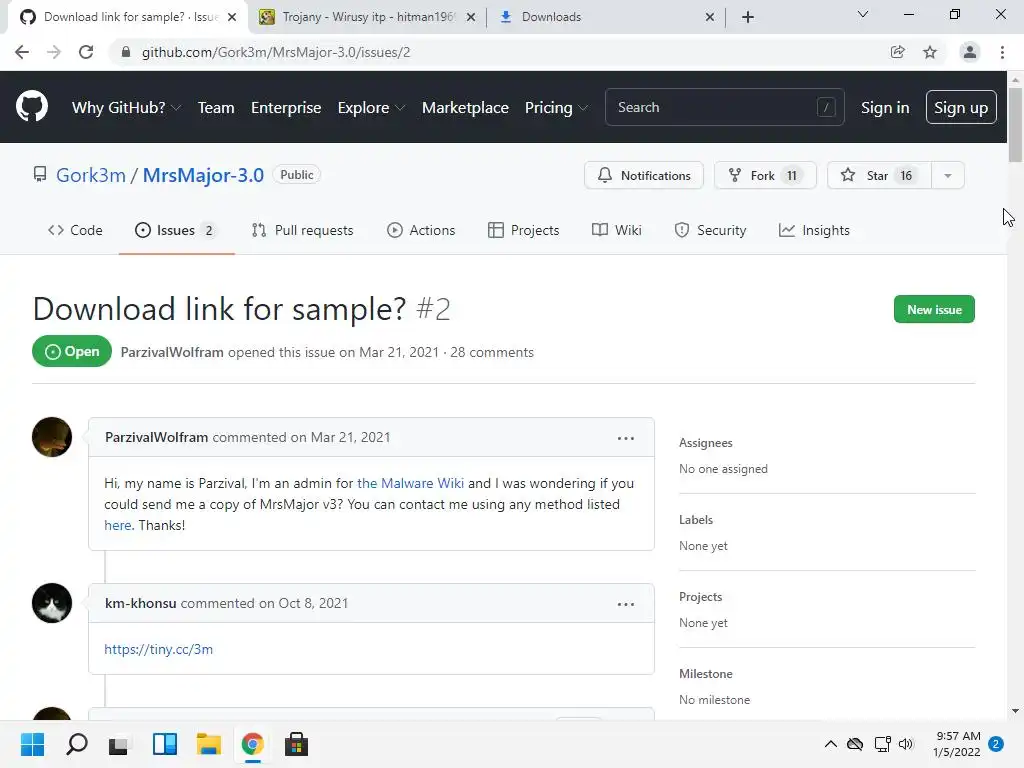Viewport: 1024px width, 768px height.
Task: Open km-khonsu's profile link
Action: pos(140,603)
